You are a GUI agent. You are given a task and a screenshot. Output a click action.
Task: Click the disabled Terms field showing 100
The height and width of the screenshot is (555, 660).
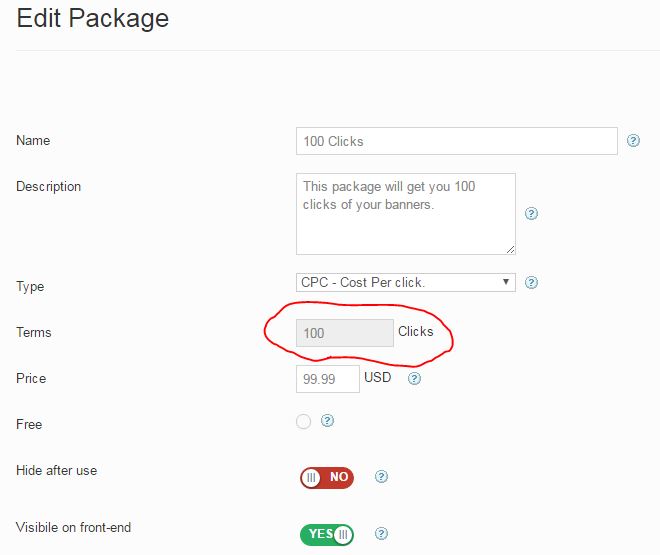(345, 333)
